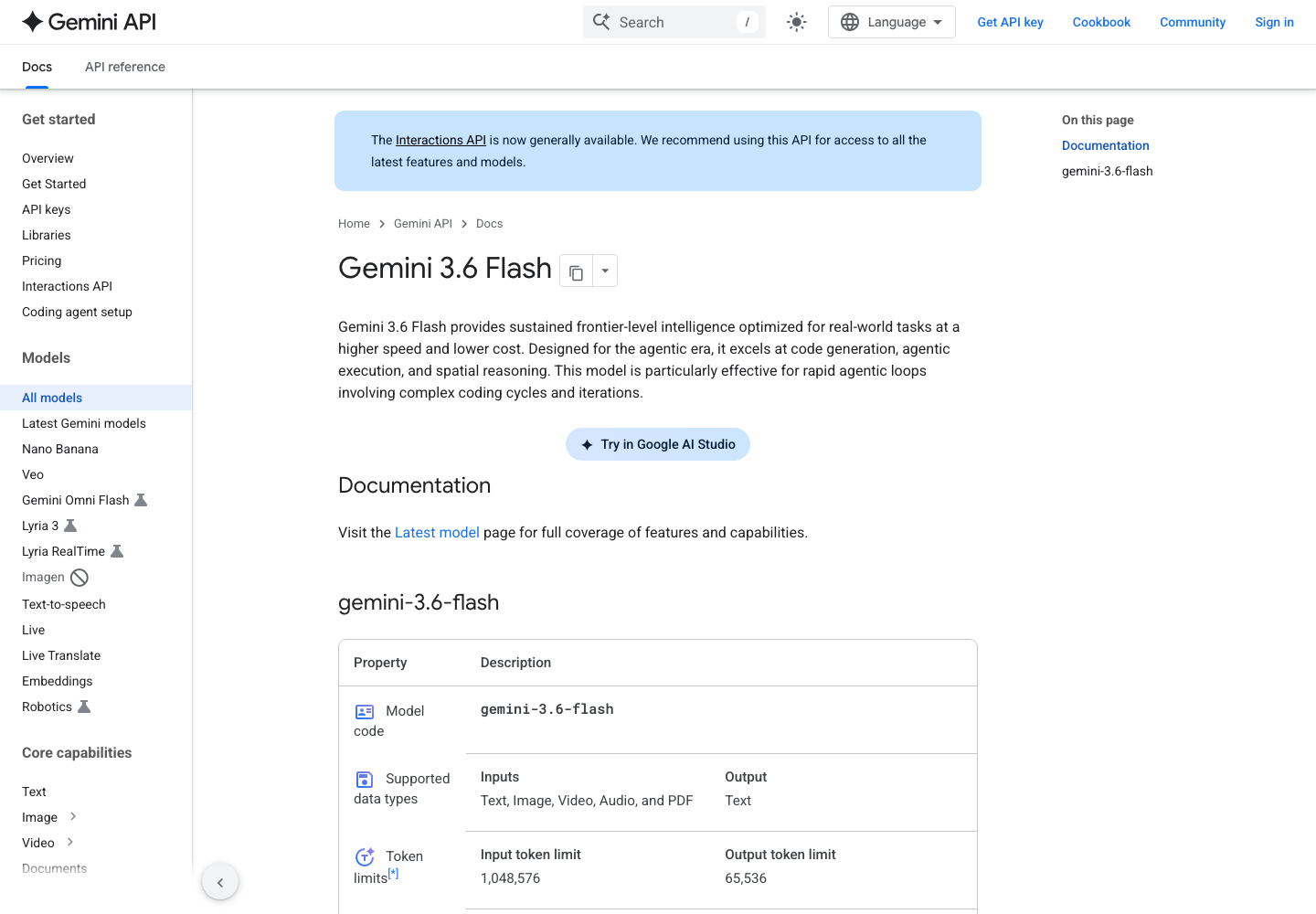Open Live sidebar item
Screen dimensions: 1316x914
point(33,630)
